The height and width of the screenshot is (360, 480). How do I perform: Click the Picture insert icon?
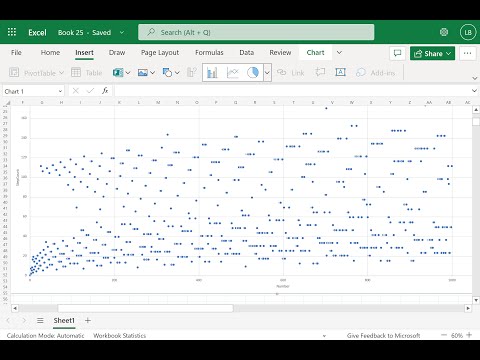tap(143, 73)
